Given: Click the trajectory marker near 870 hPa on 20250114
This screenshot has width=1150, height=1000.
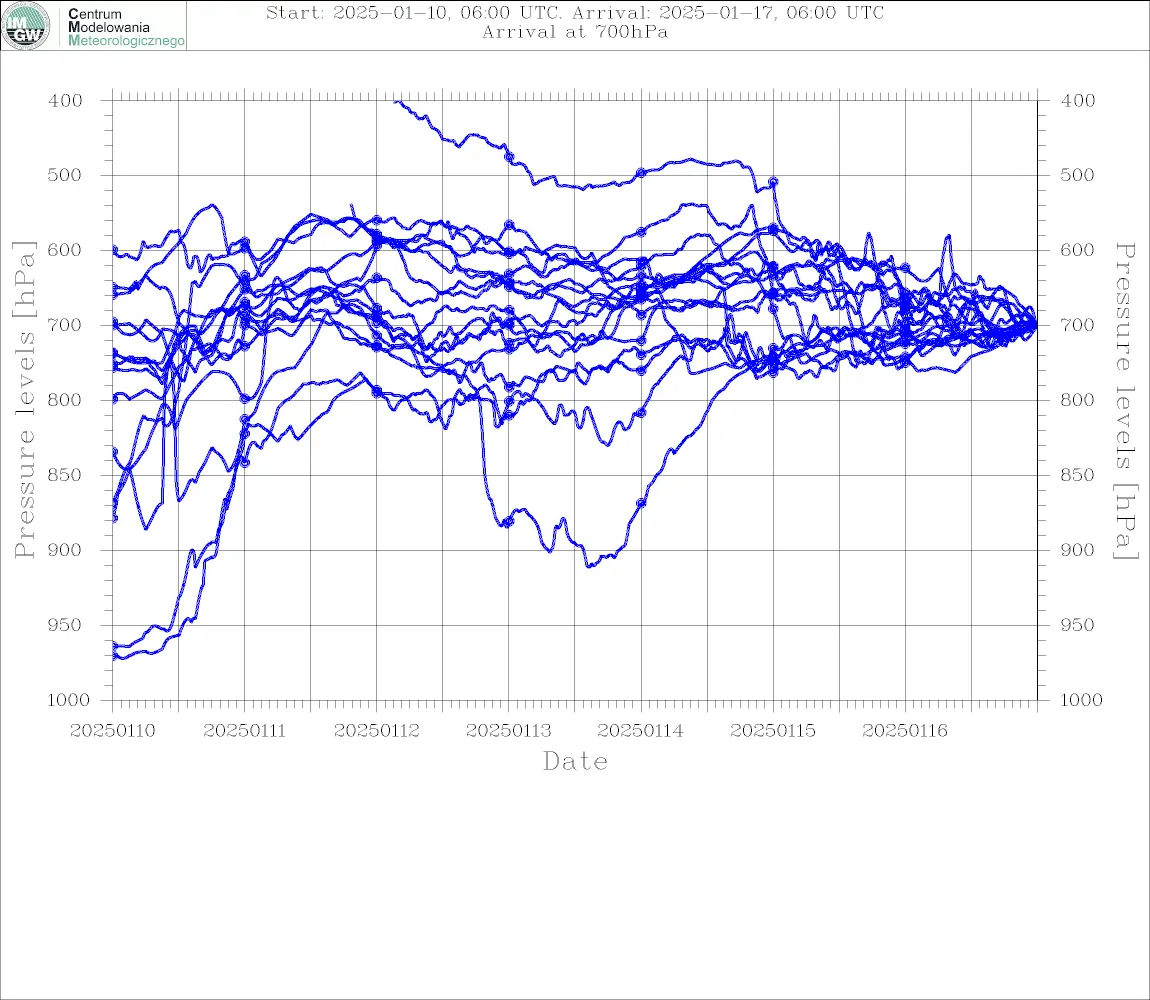Looking at the screenshot, I should [x=641, y=503].
